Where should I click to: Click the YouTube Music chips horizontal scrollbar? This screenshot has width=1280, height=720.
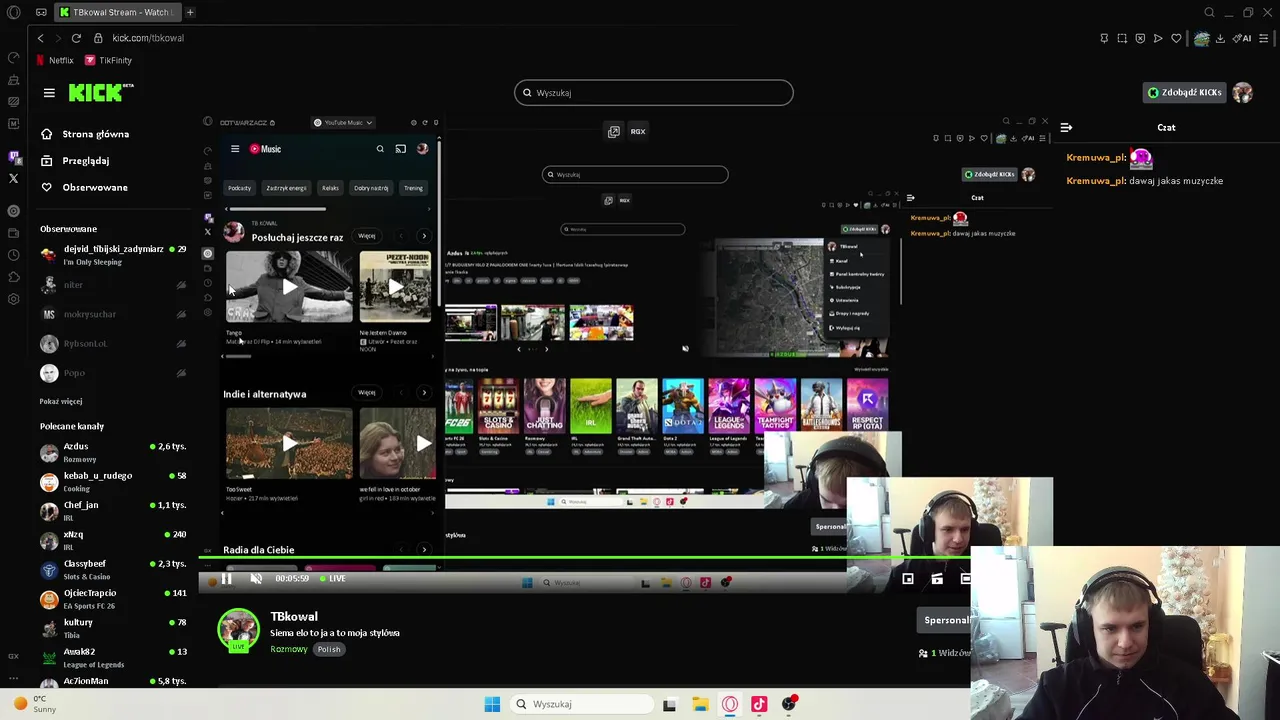276,209
